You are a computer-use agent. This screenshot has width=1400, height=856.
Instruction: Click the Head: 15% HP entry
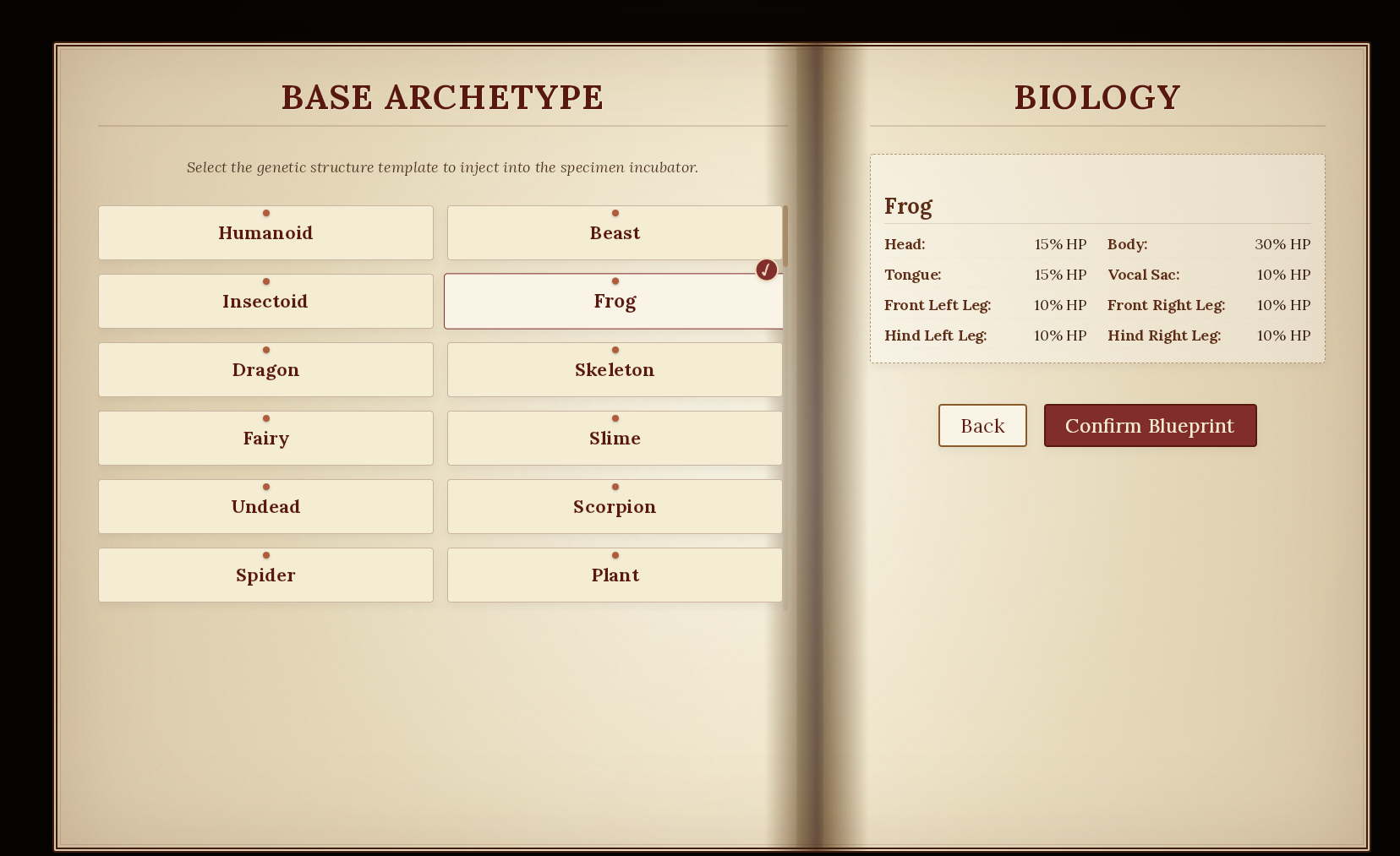(986, 244)
